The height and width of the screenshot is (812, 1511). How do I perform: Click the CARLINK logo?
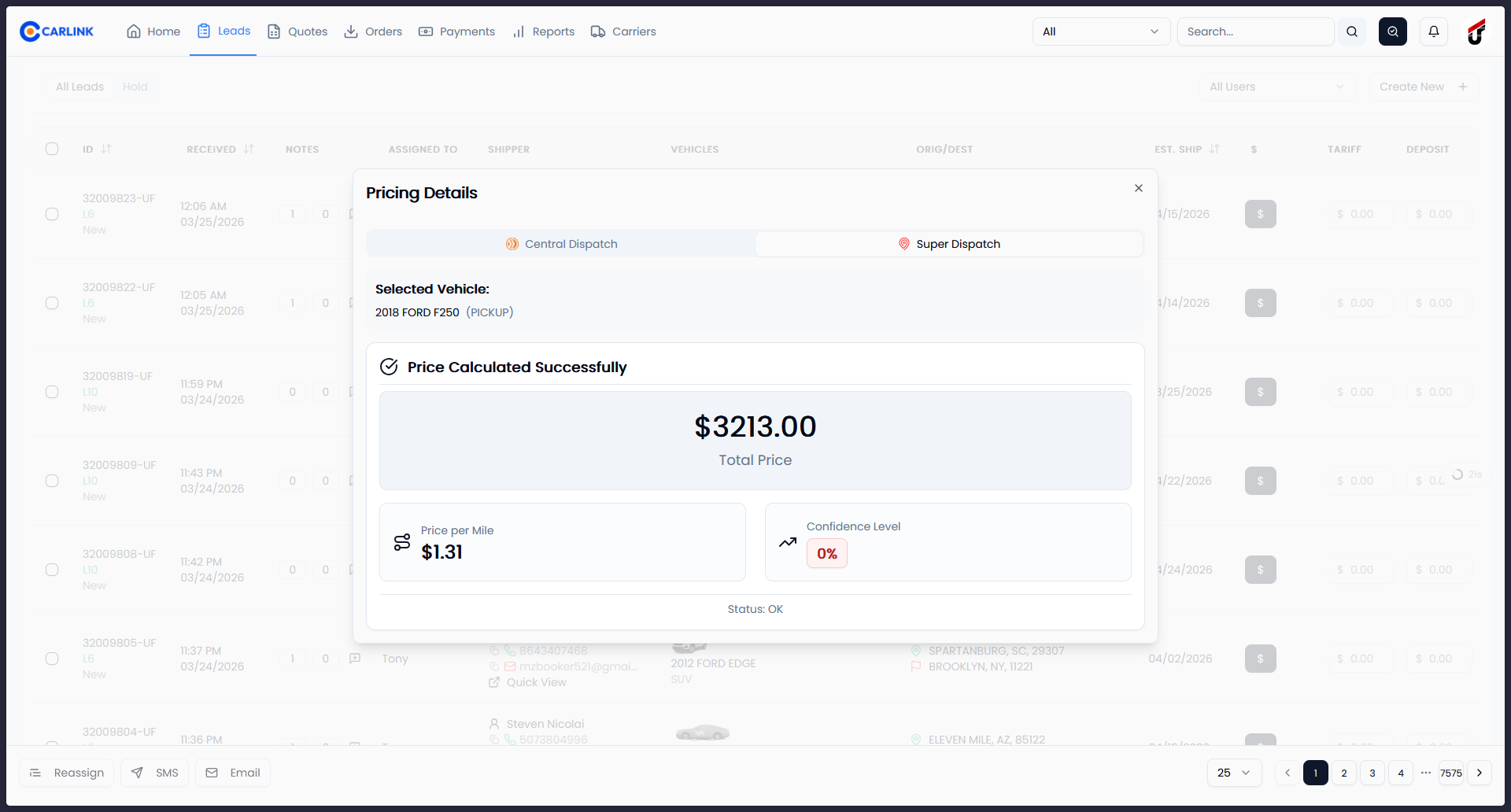pyautogui.click(x=56, y=31)
